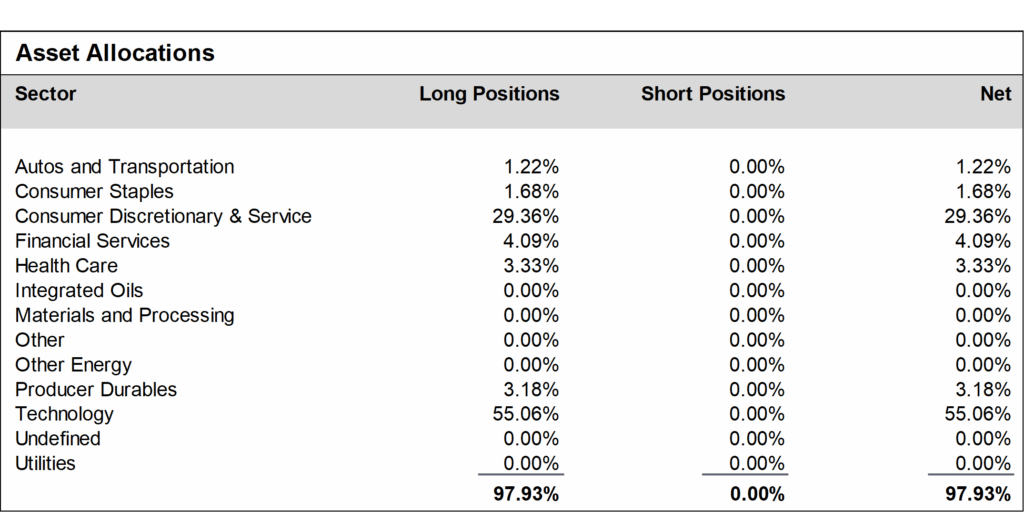Click the Health Care sector label
Image resolution: width=1024 pixels, height=512 pixels.
[67, 266]
